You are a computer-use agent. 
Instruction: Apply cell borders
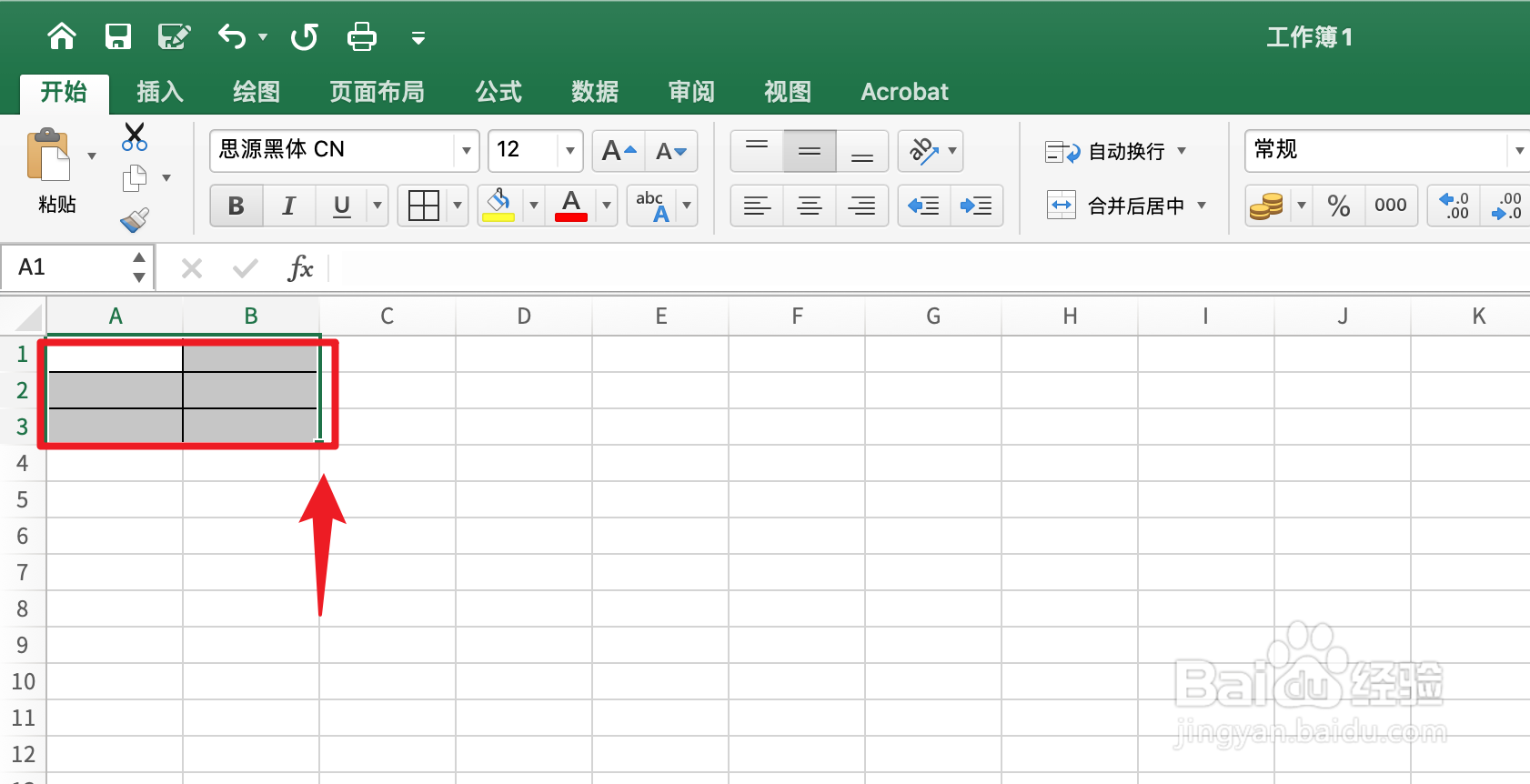(x=424, y=206)
